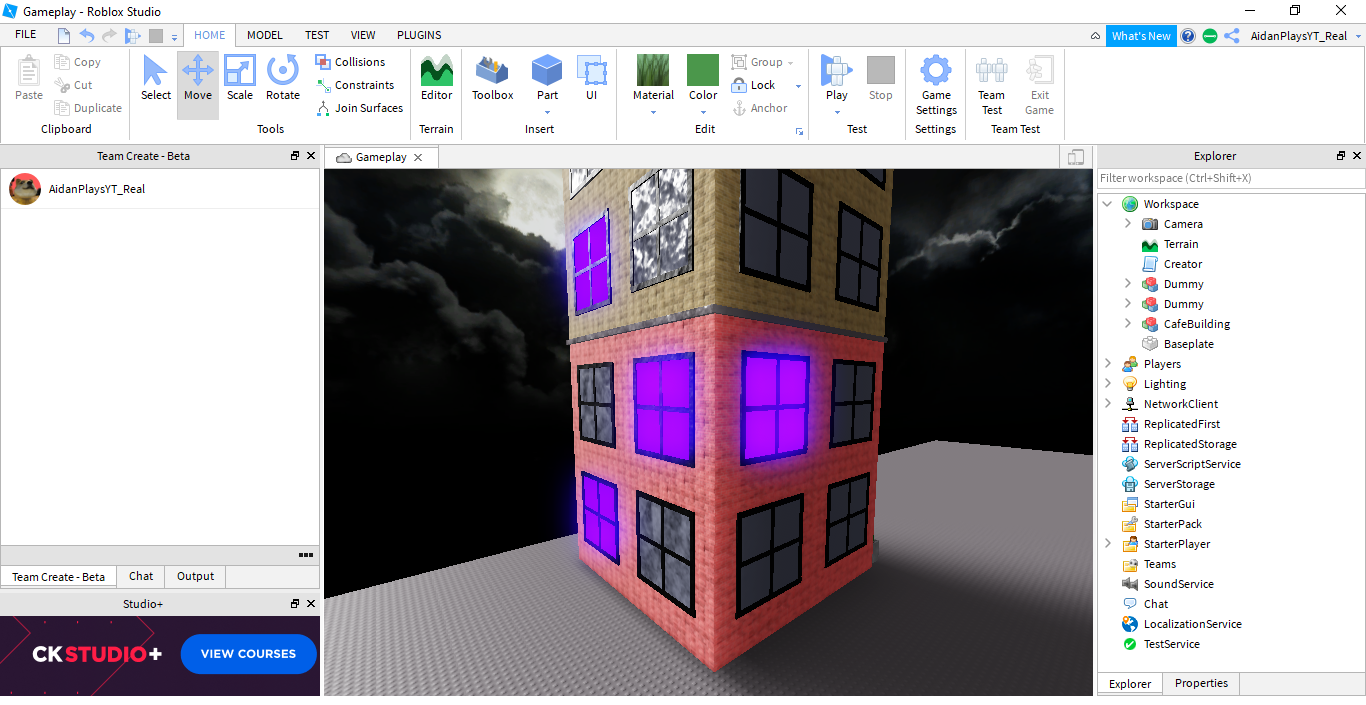Switch to the MODEL ribbon tab
This screenshot has height=705, width=1366.
(265, 35)
